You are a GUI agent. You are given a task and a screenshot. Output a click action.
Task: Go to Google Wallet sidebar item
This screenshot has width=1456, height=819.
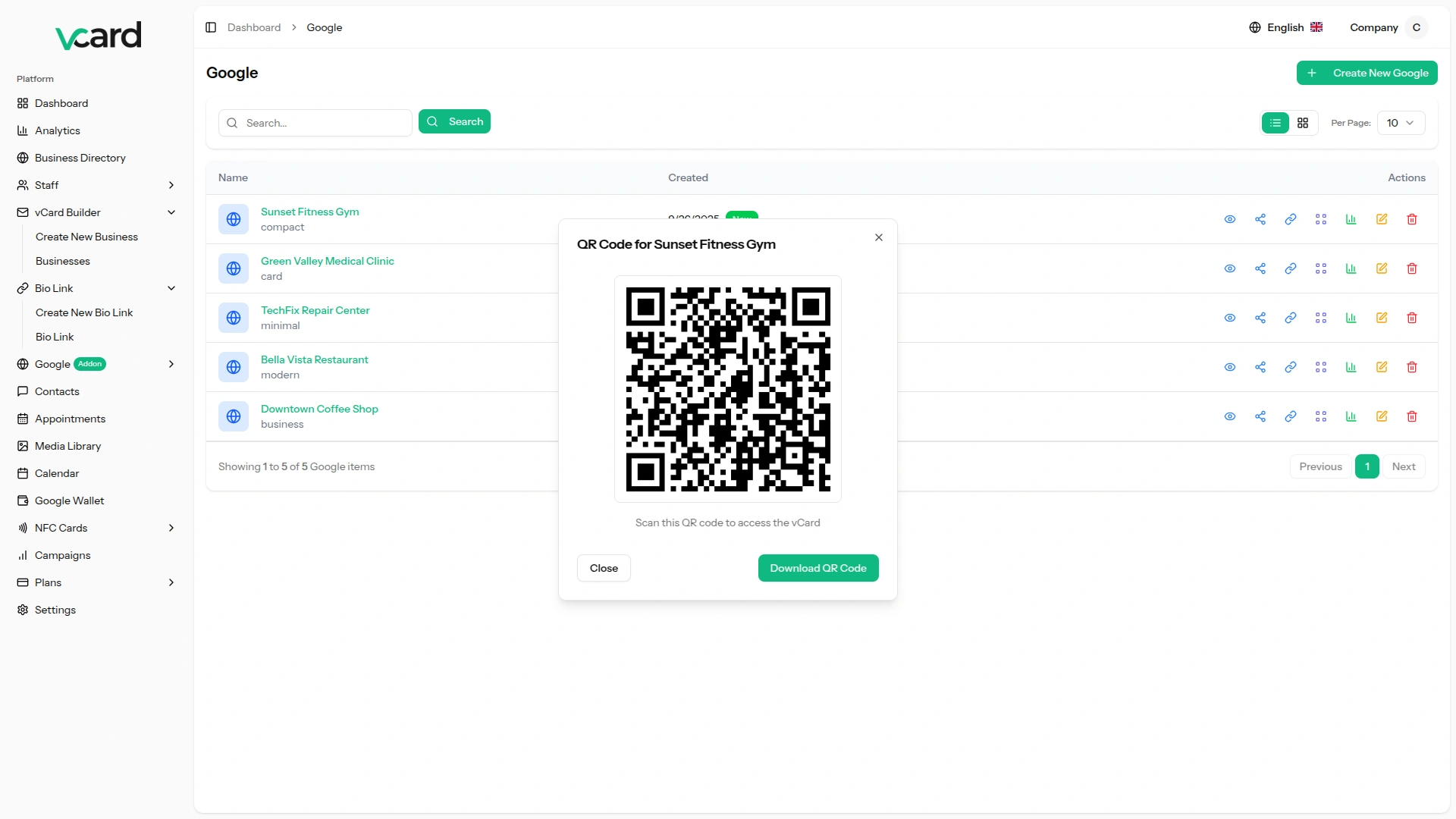pyautogui.click(x=69, y=500)
